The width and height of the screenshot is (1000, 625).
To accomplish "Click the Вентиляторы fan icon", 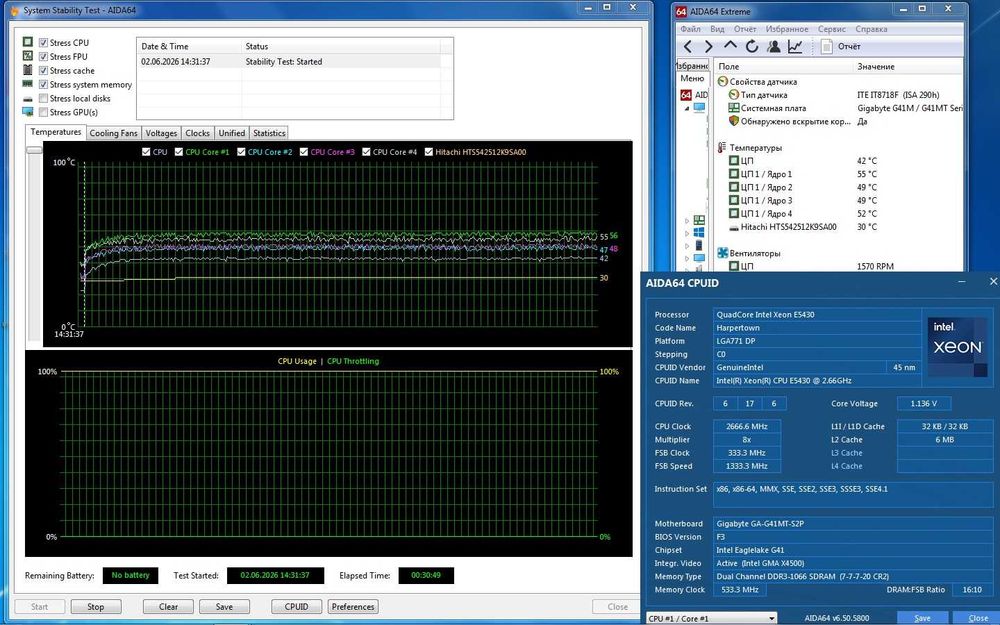I will coord(723,253).
